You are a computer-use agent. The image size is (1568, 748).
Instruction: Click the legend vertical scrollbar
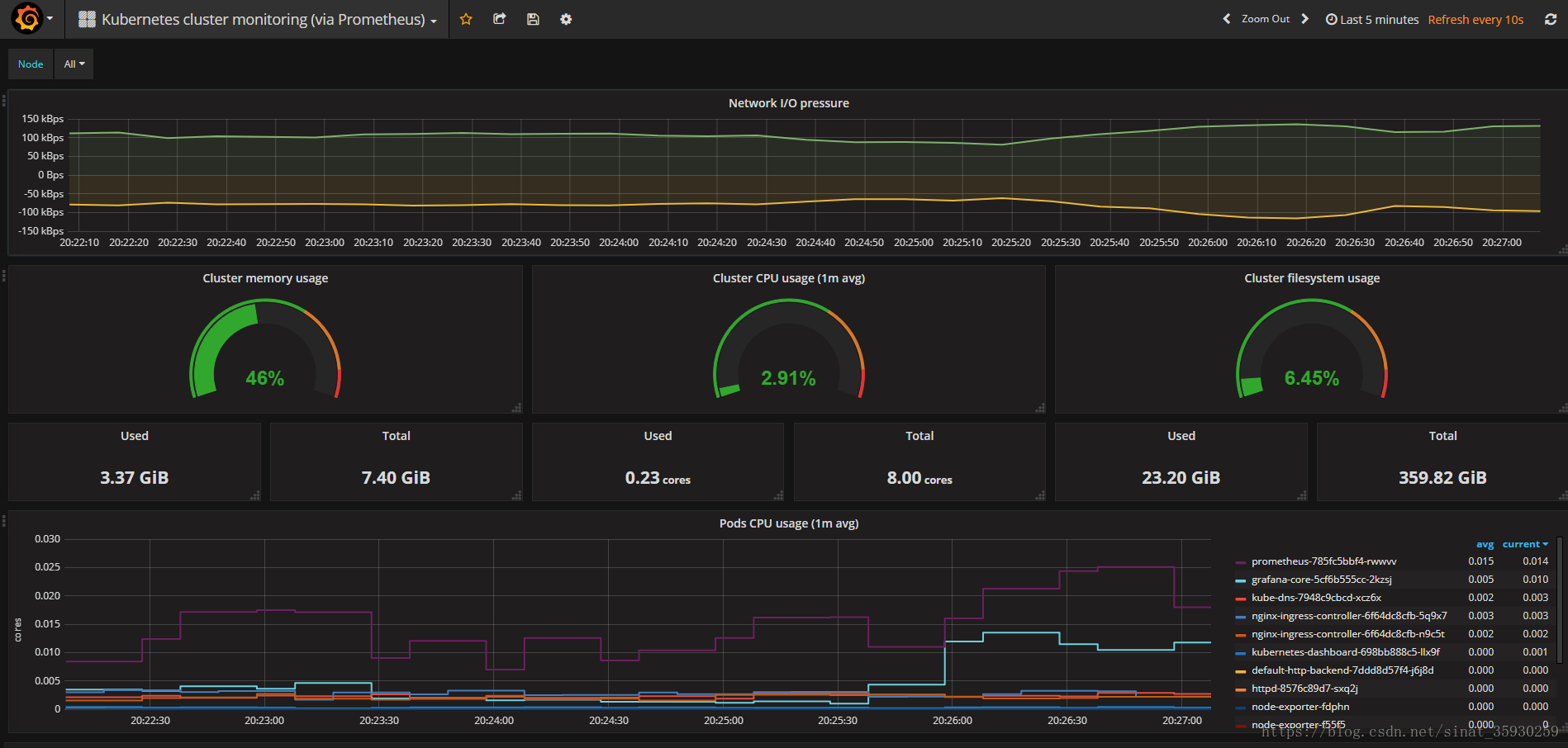[1560, 600]
